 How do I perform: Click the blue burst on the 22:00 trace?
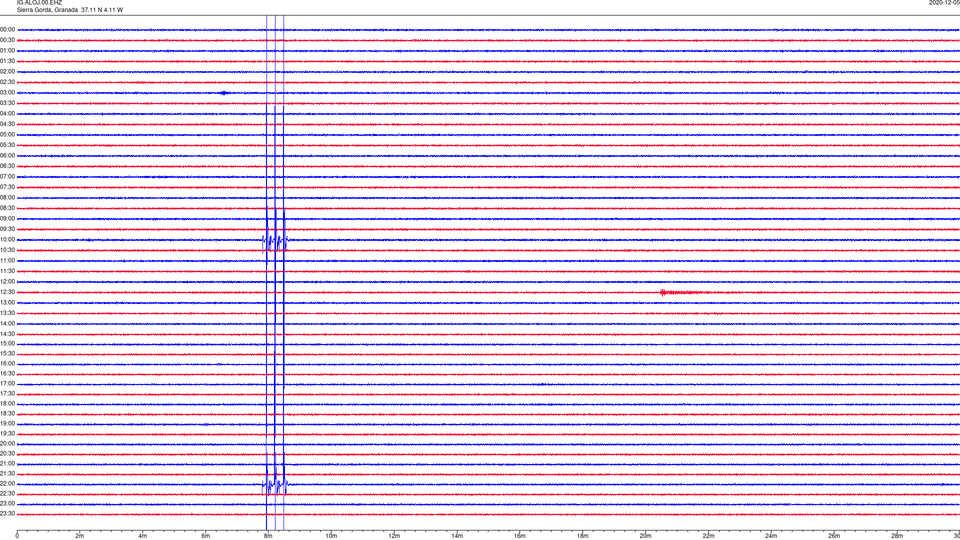click(x=275, y=487)
